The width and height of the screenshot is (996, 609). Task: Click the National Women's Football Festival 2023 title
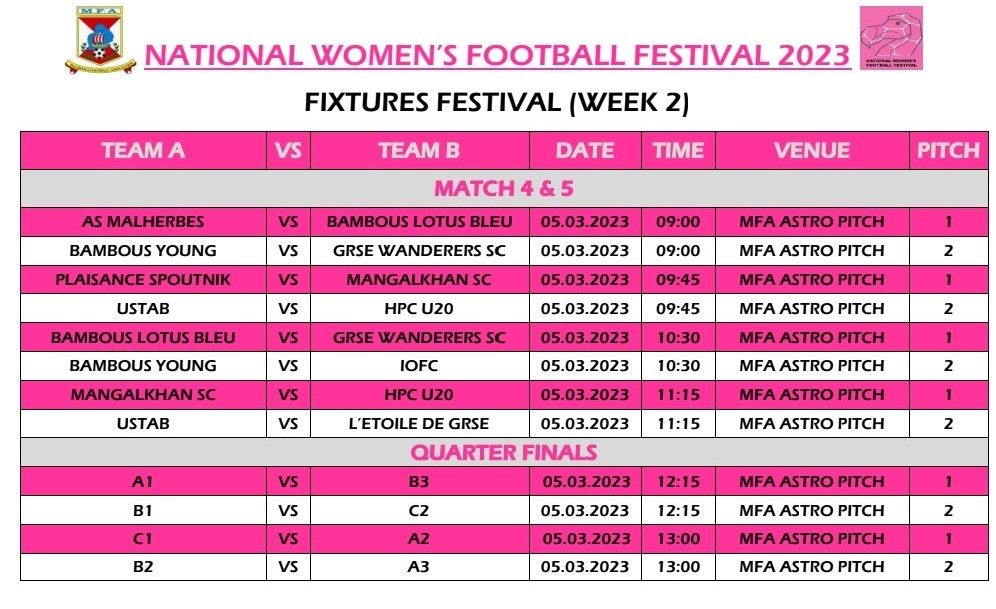[497, 55]
